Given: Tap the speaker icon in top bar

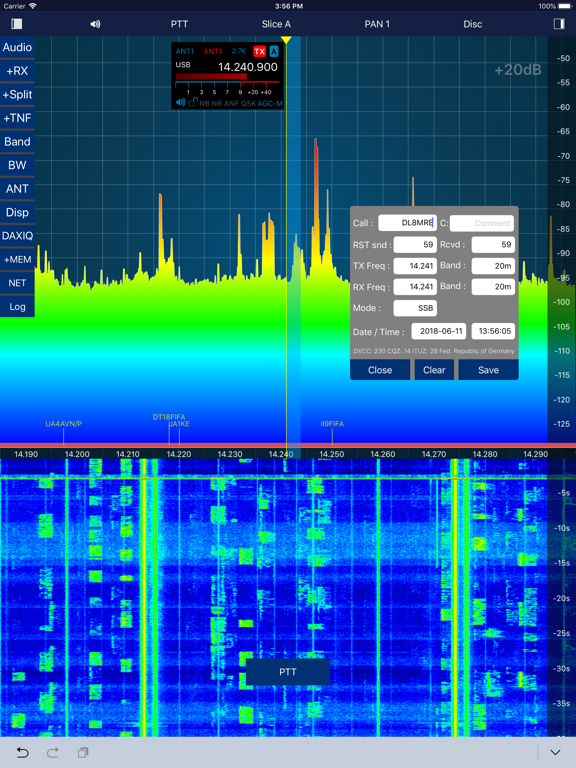Looking at the screenshot, I should (x=95, y=24).
